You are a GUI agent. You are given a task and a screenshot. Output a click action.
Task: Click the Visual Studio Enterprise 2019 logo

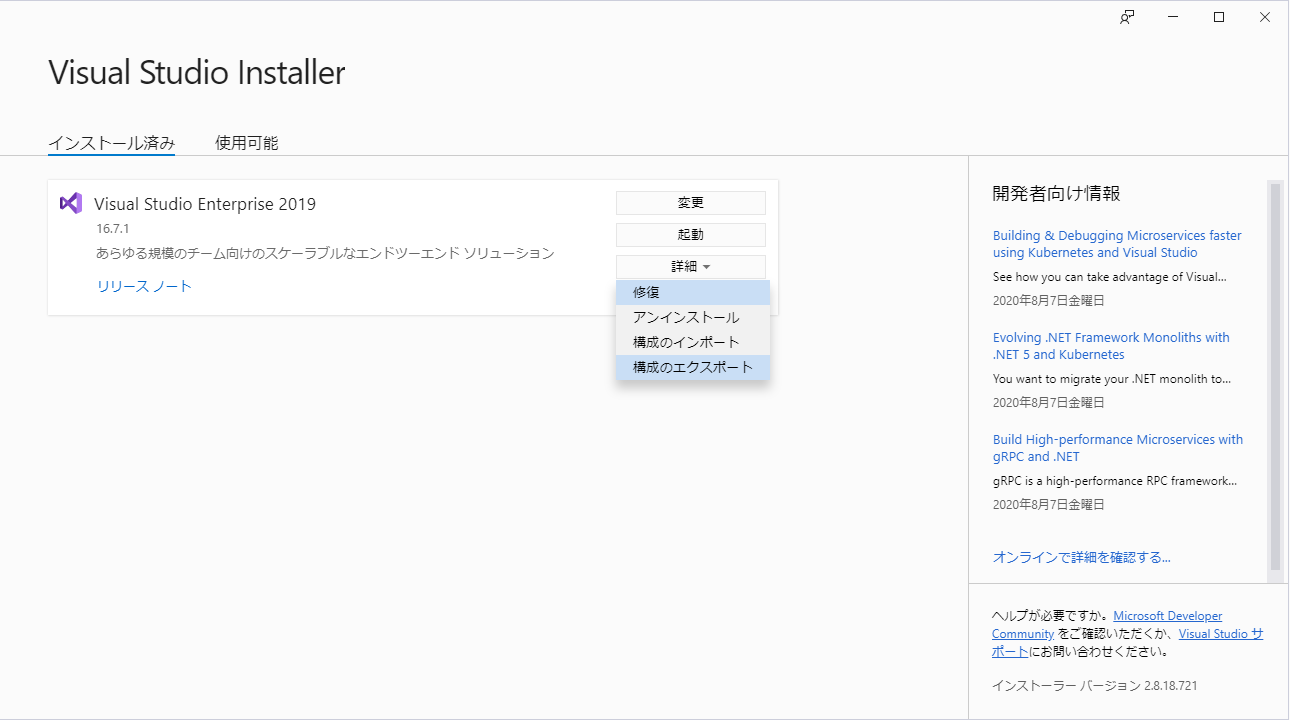point(70,203)
